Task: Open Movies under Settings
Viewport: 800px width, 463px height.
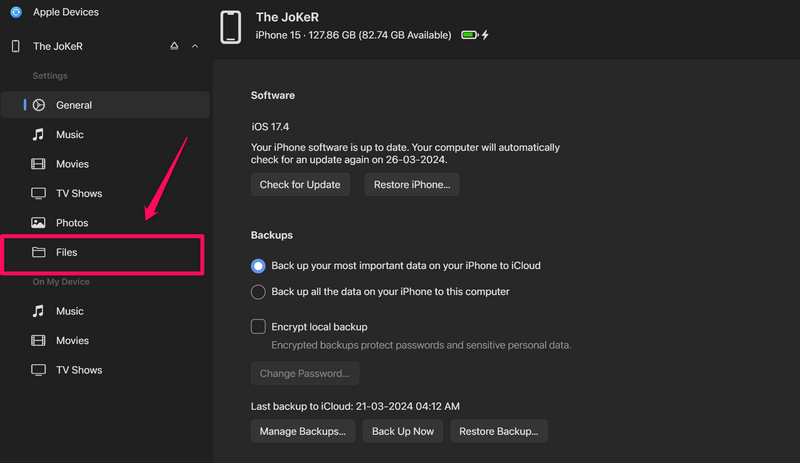Action: 72,164
